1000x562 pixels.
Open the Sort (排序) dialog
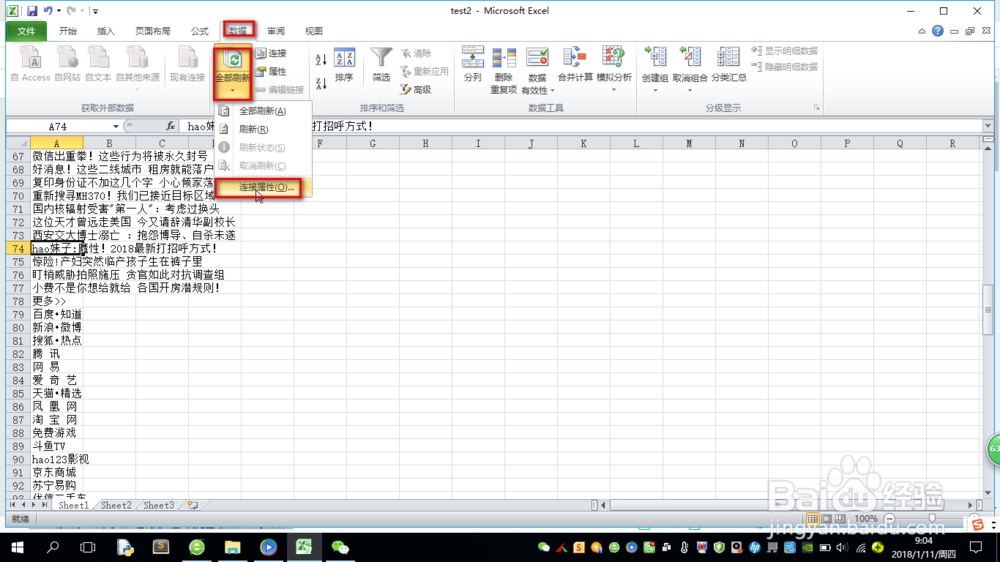(344, 64)
